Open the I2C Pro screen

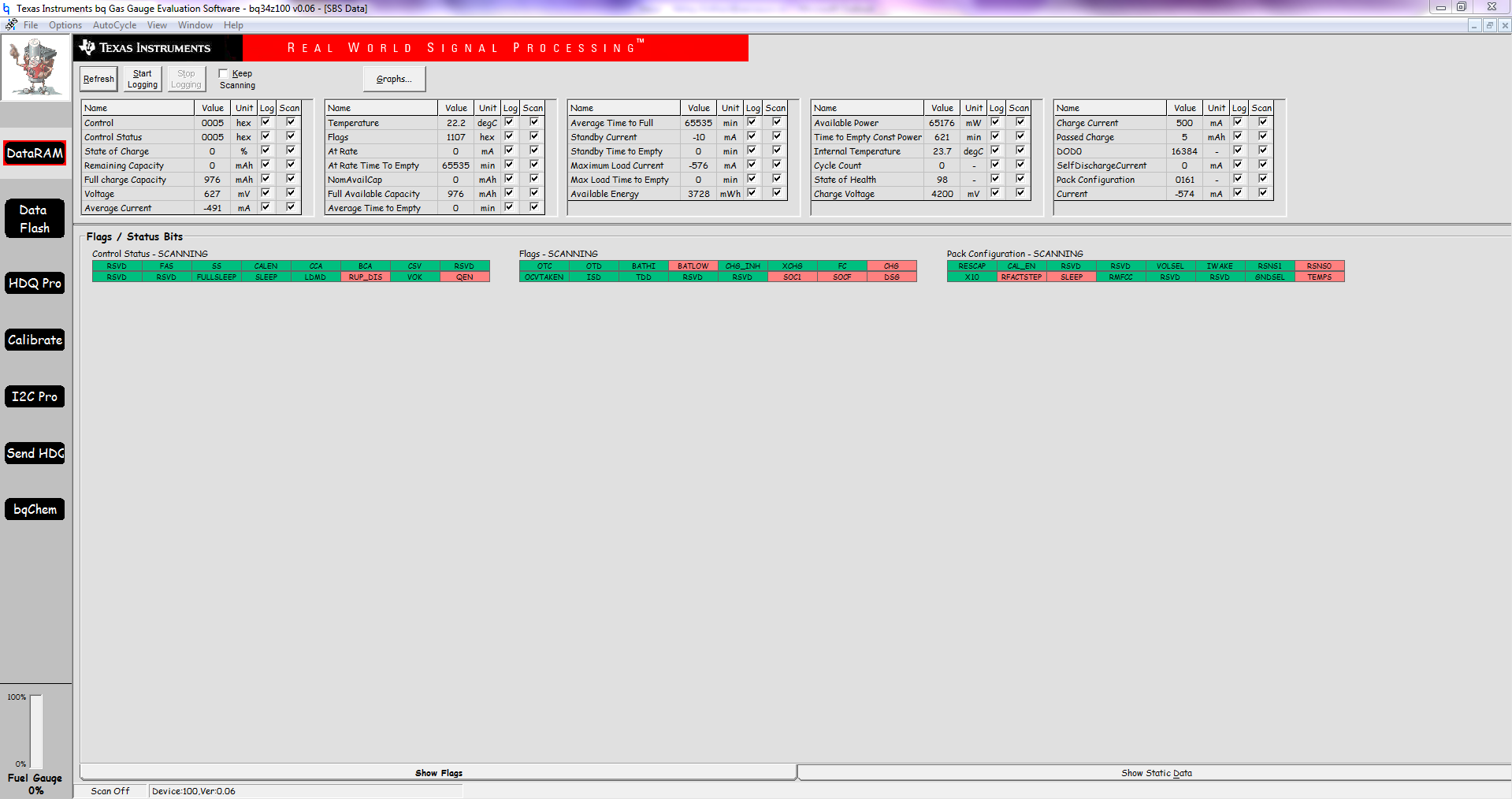tap(35, 396)
